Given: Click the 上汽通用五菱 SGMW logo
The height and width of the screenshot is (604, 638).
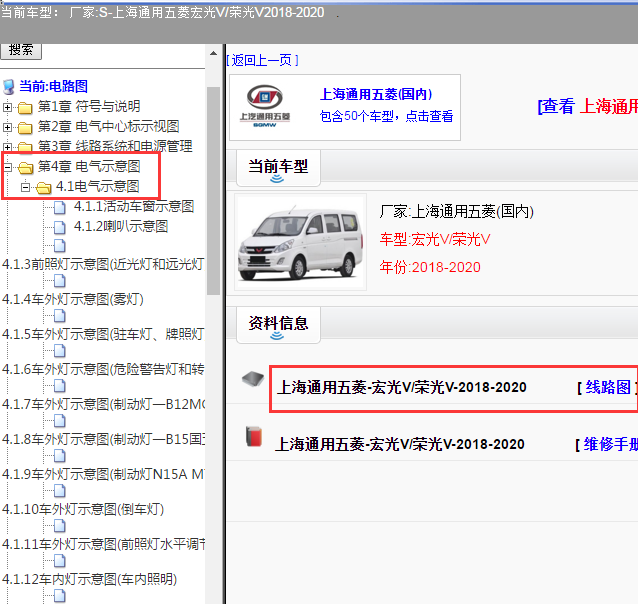Looking at the screenshot, I should 264,106.
